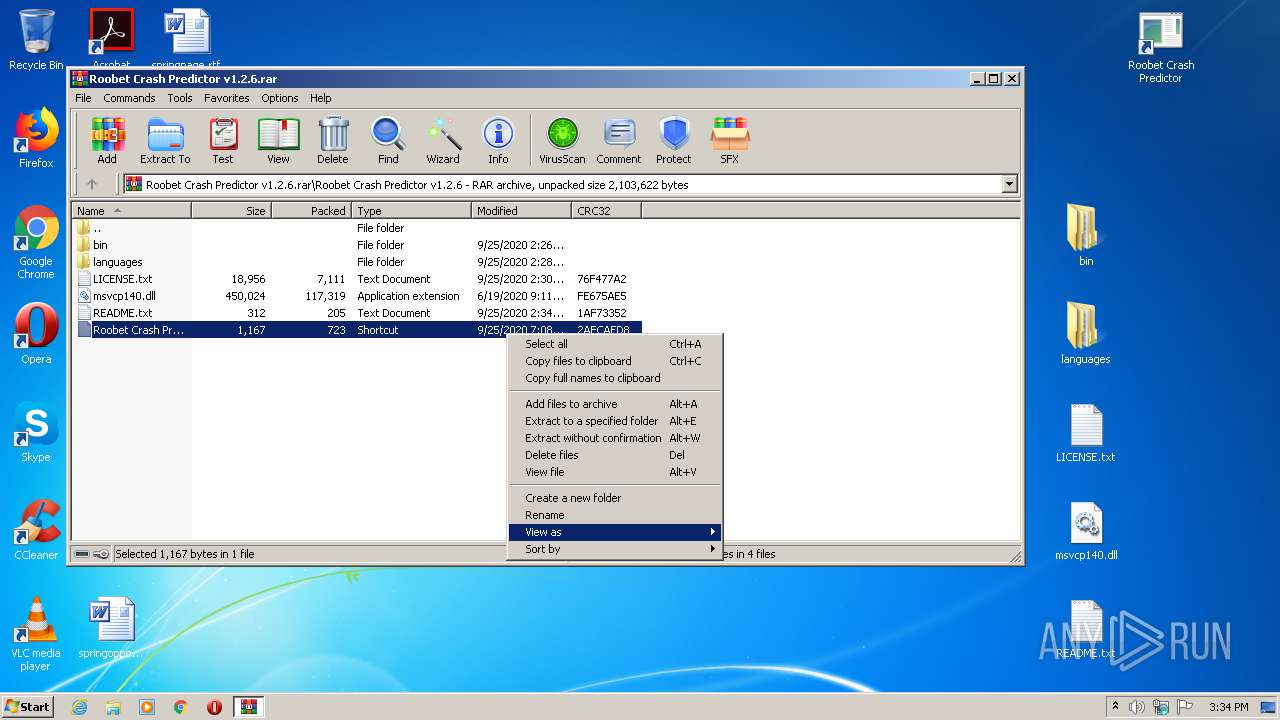Choose Rename in context menu
This screenshot has width=1280, height=720.
tap(614, 515)
